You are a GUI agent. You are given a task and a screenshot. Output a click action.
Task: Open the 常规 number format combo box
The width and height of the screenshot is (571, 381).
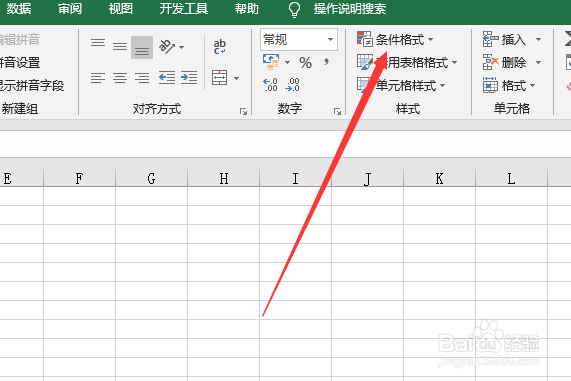point(299,39)
